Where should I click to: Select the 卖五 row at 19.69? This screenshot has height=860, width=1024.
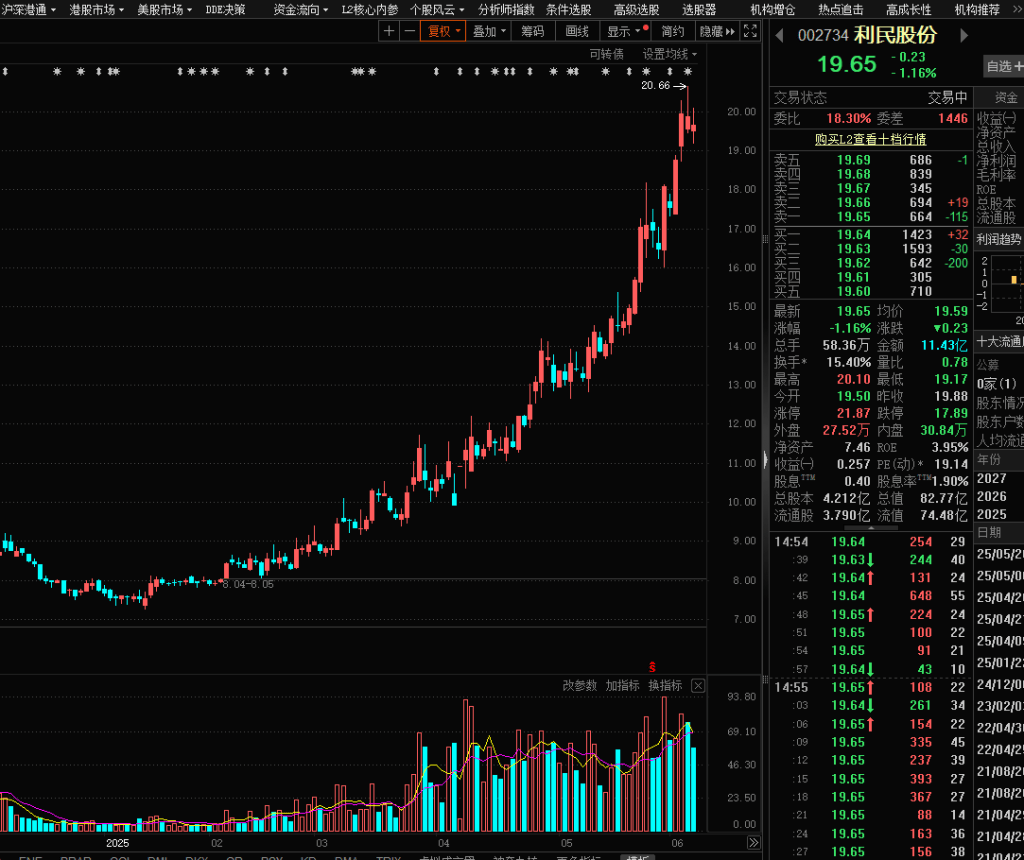tap(871, 160)
